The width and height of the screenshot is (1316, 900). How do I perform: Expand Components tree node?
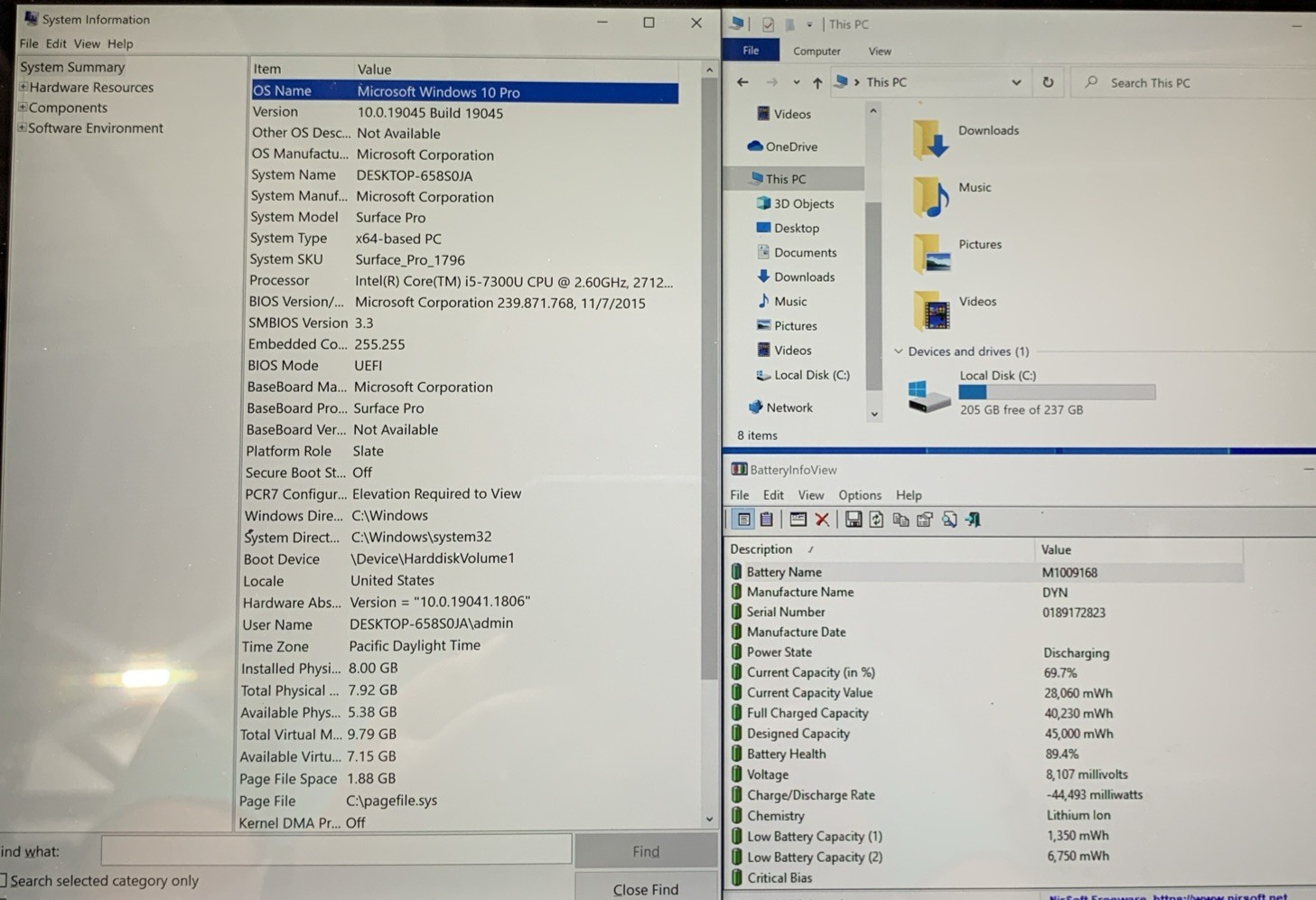tap(23, 108)
